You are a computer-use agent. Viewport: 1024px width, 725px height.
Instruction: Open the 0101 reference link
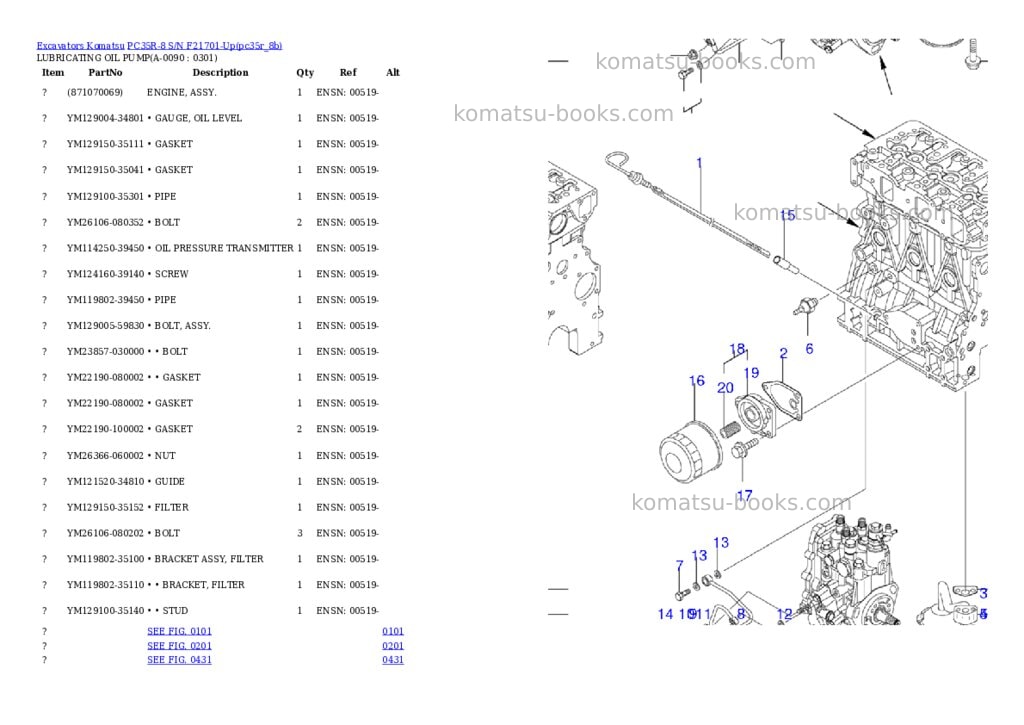point(393,631)
